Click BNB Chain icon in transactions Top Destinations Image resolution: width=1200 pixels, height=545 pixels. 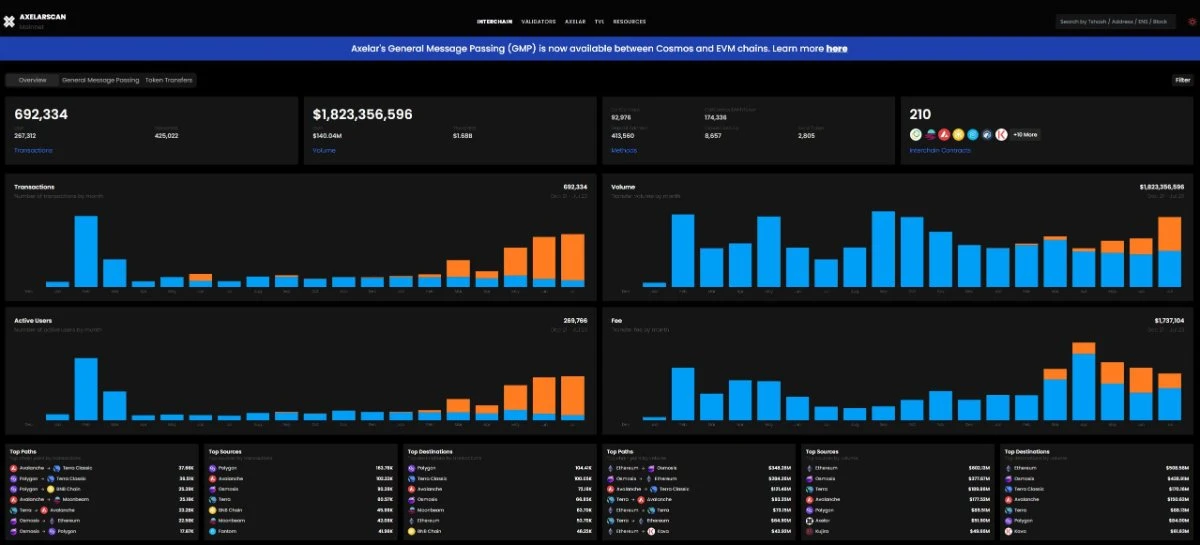pyautogui.click(x=412, y=532)
